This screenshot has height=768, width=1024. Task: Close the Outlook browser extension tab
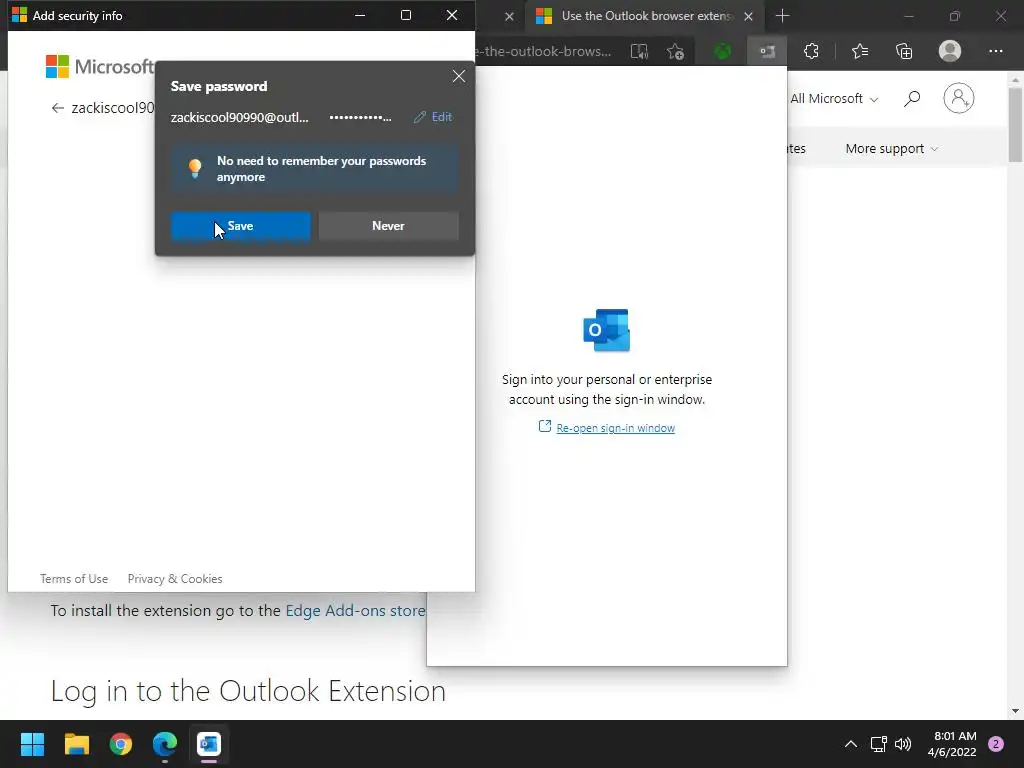748,16
